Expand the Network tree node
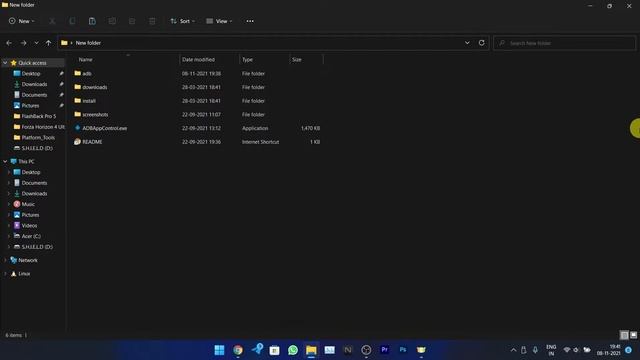 click(x=5, y=260)
